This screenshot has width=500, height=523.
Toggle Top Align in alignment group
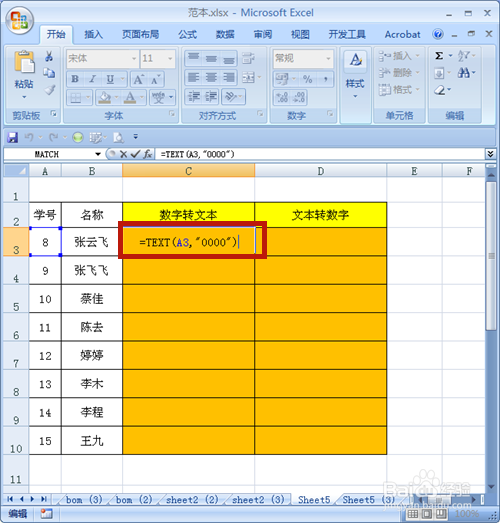193,59
